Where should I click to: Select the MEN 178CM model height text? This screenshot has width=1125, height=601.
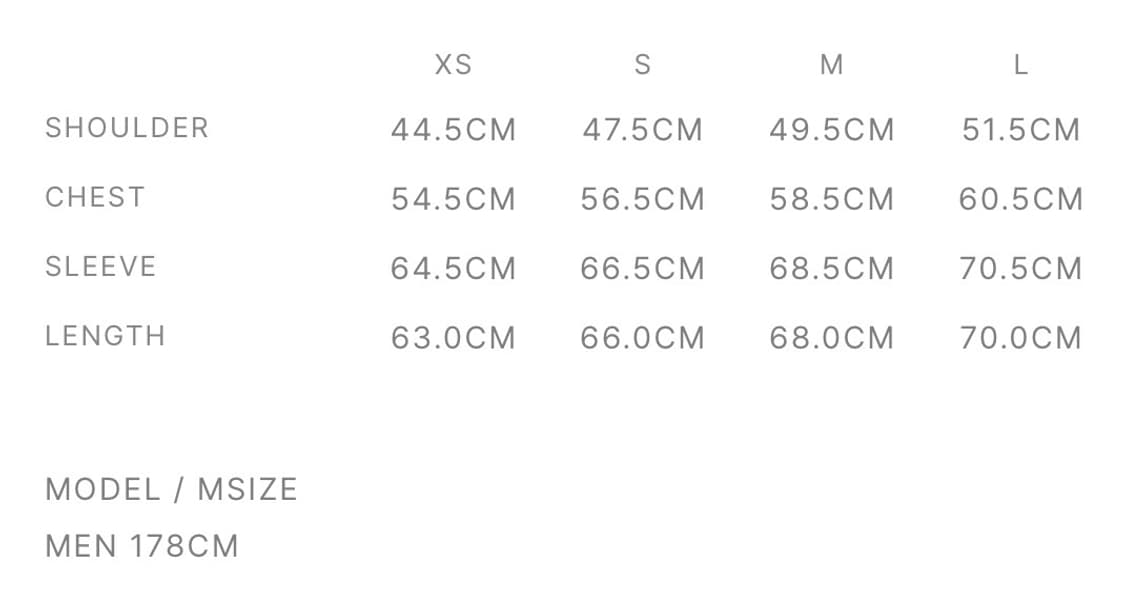(142, 546)
